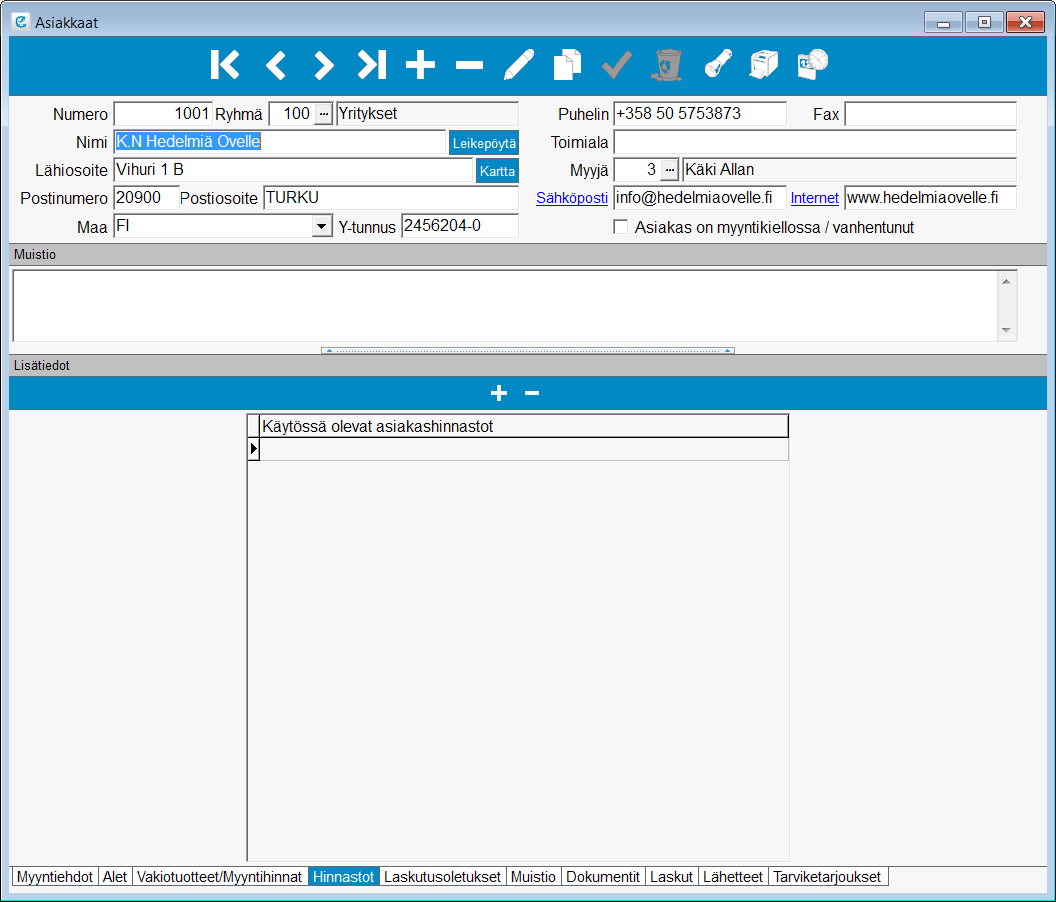Remove a row with the Lisätiedot minus icon
Screen dimensions: 1056x902
[532, 393]
